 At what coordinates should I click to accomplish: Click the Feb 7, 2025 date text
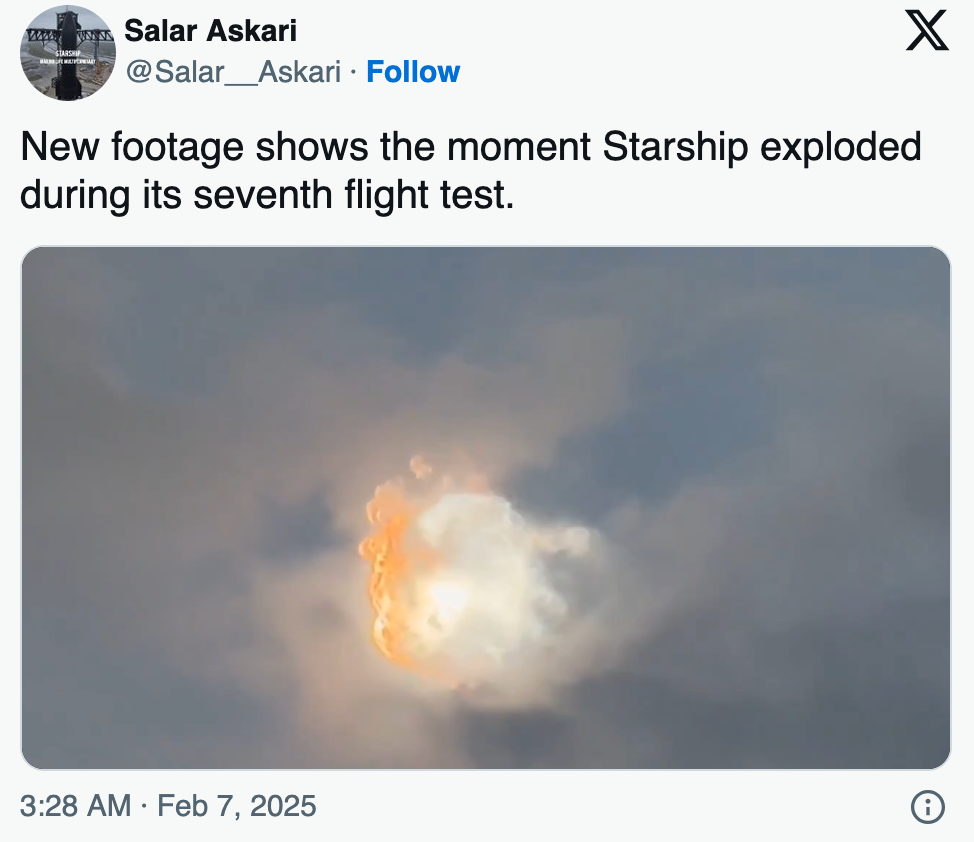tap(237, 806)
